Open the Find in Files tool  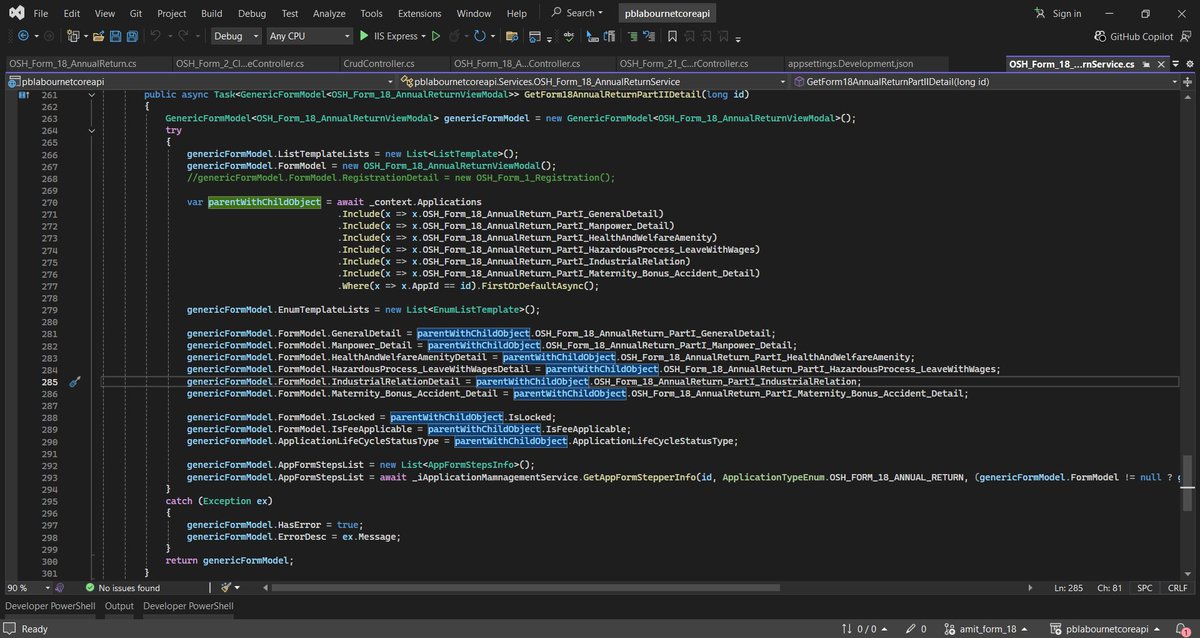click(512, 36)
